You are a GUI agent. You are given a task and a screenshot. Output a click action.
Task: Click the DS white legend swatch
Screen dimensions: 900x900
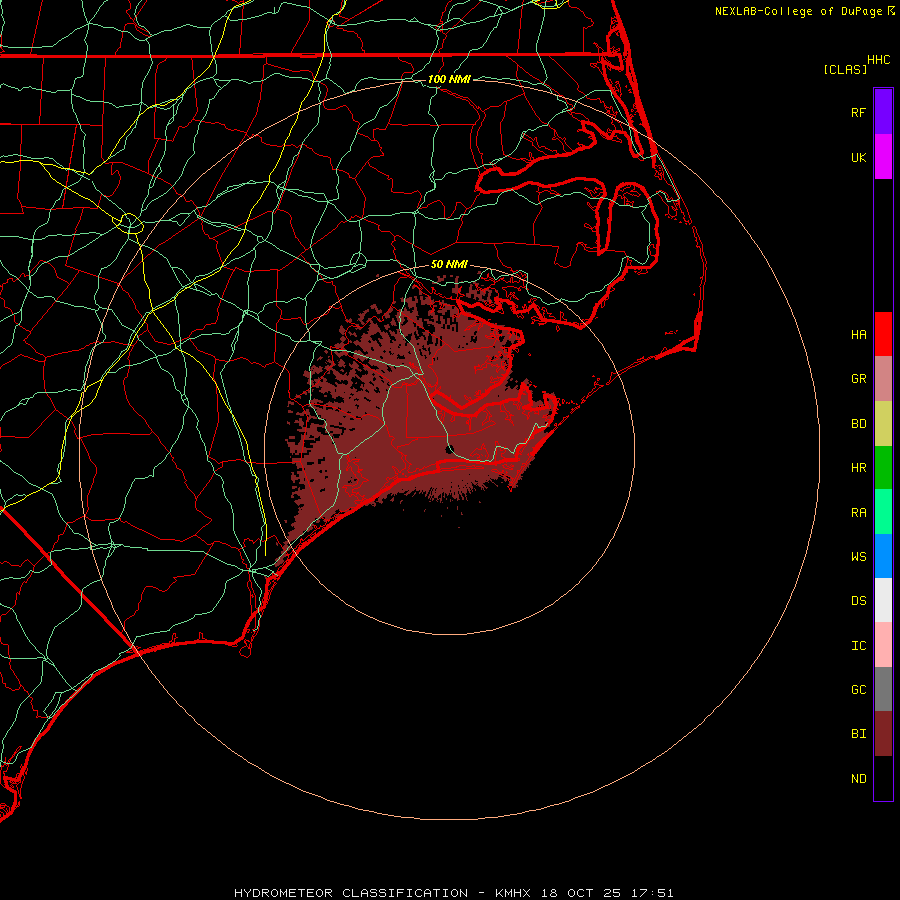point(883,600)
